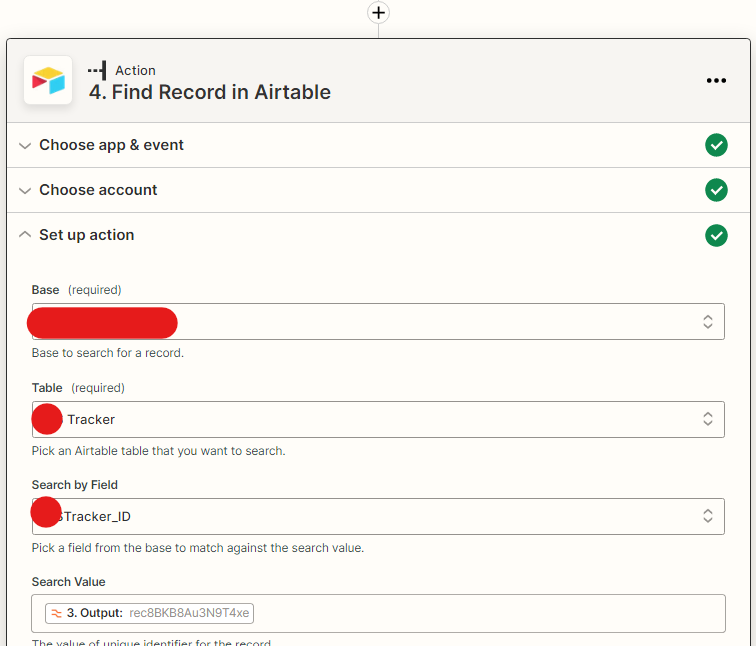
Task: Click the Airtable app logo icon
Action: (48, 80)
